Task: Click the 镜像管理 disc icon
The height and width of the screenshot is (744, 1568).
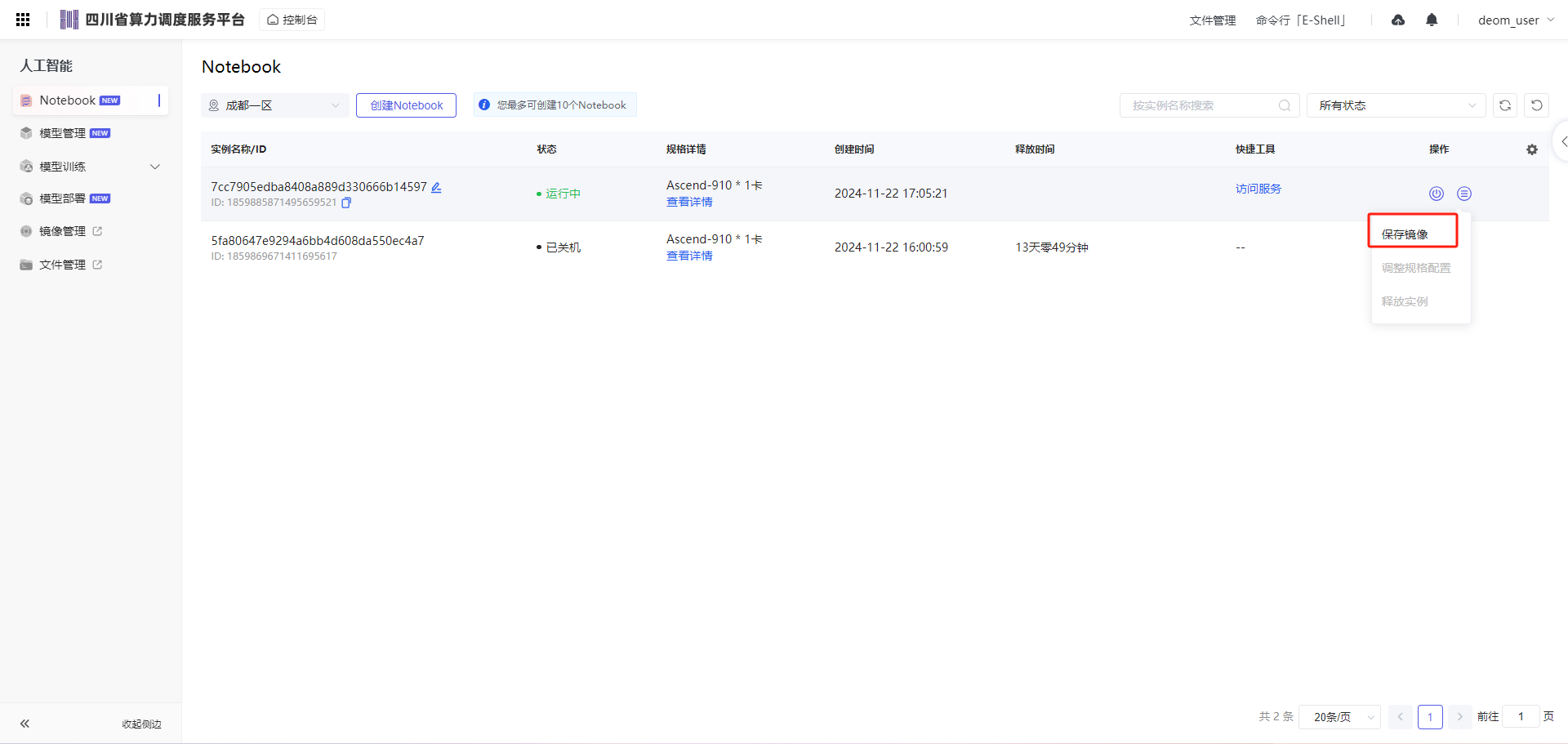Action: click(x=26, y=231)
